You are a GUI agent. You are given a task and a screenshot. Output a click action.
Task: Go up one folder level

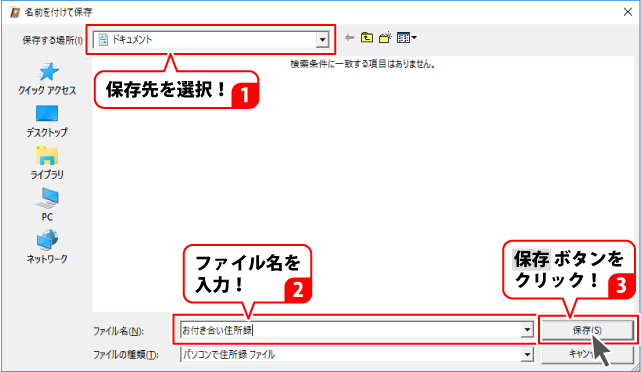[367, 38]
